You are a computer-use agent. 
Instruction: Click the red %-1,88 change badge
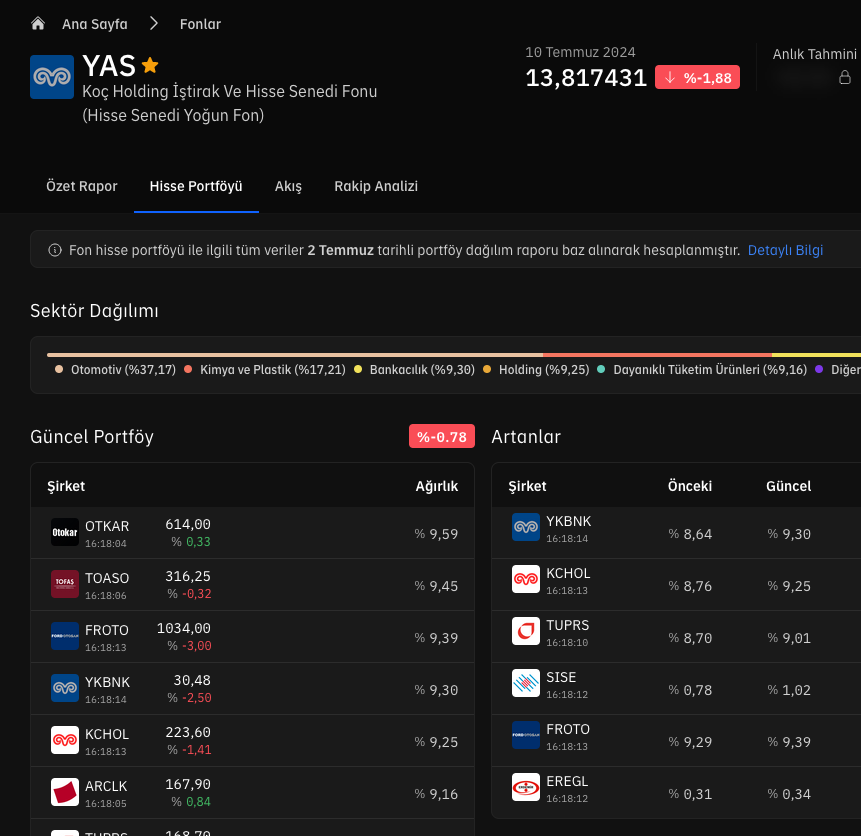coord(697,77)
